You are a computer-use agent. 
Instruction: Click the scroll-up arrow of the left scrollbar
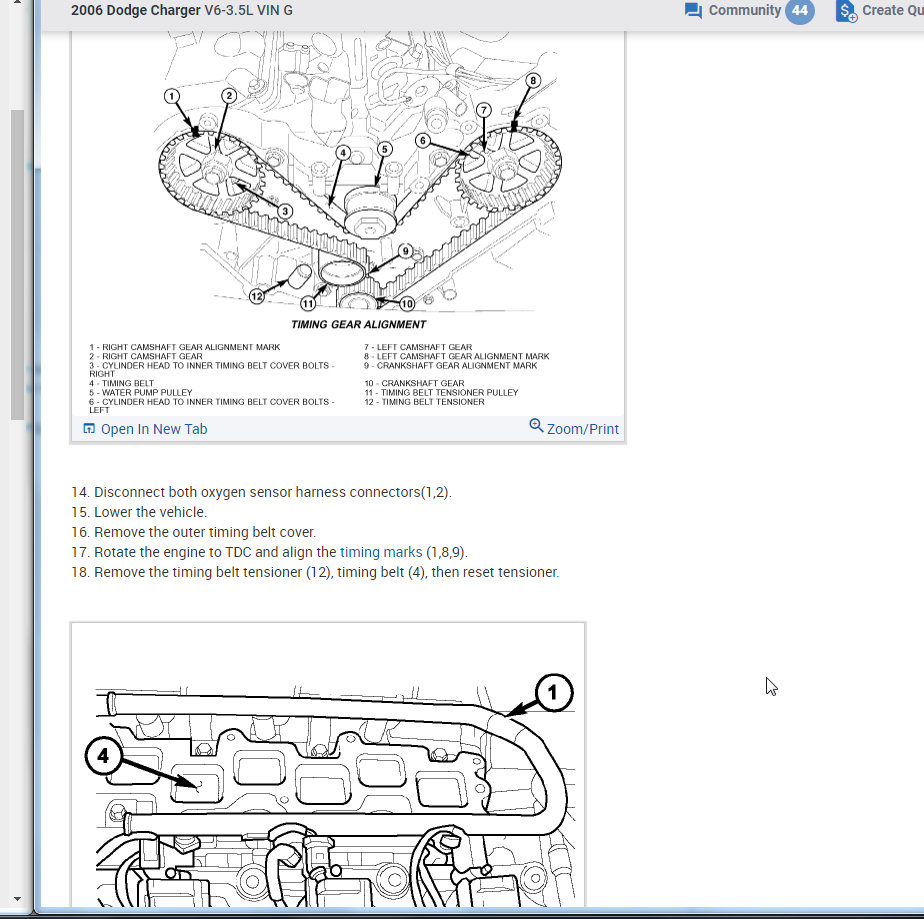[x=17, y=4]
